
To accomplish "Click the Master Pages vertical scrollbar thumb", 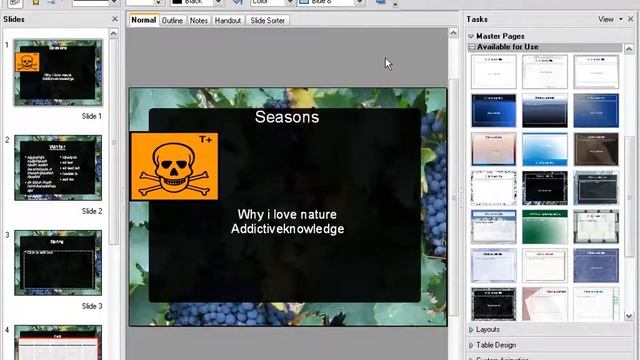I will (x=629, y=196).
